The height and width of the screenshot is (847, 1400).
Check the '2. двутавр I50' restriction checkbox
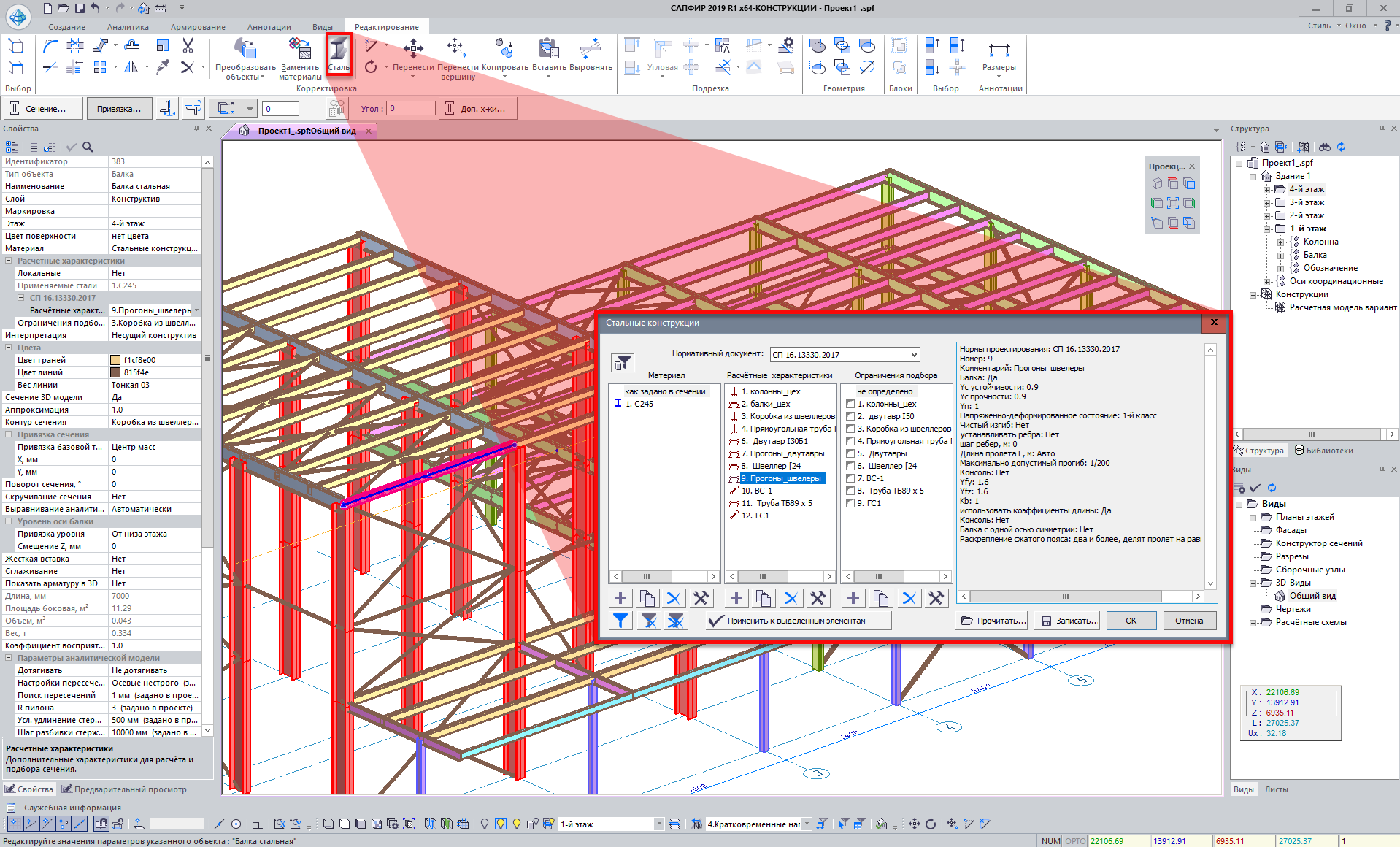point(850,416)
